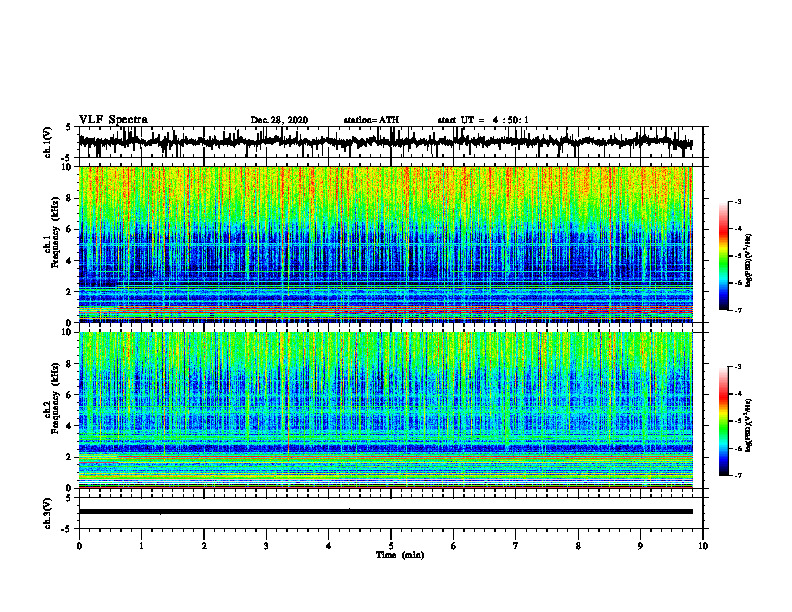The image size is (792, 612).
Task: Click inside the ch.1 spectrogram panel
Action: [x=385, y=244]
